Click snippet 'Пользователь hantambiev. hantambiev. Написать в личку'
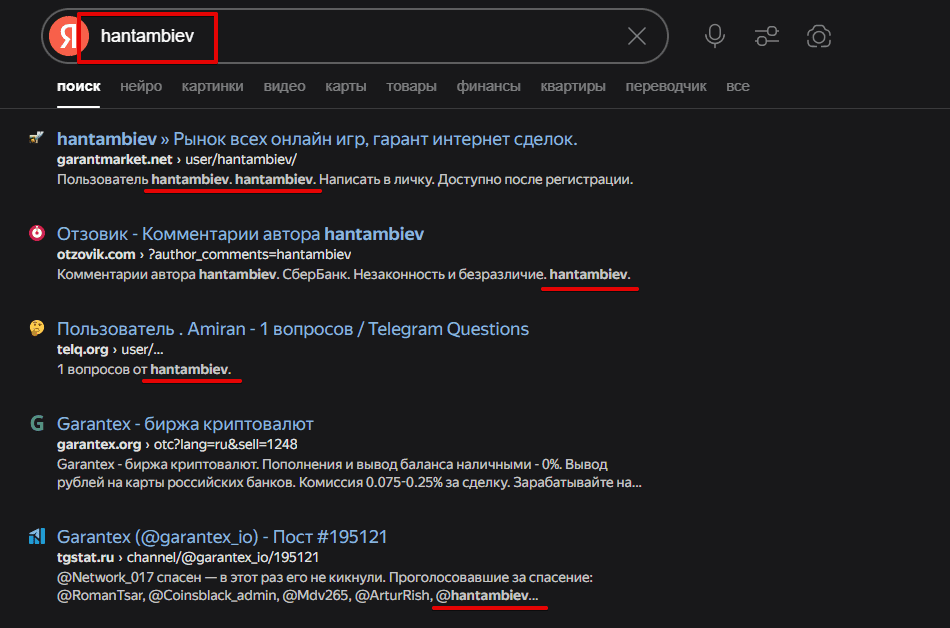 345,180
